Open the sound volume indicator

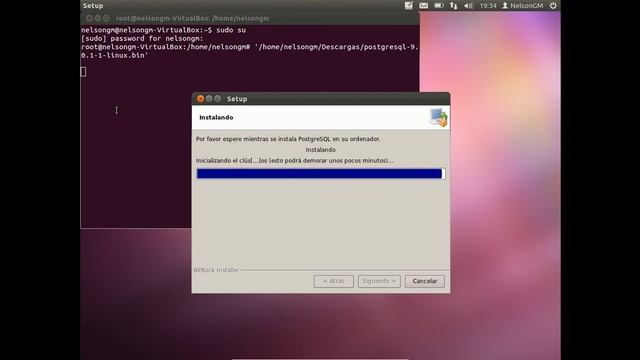(x=468, y=5)
